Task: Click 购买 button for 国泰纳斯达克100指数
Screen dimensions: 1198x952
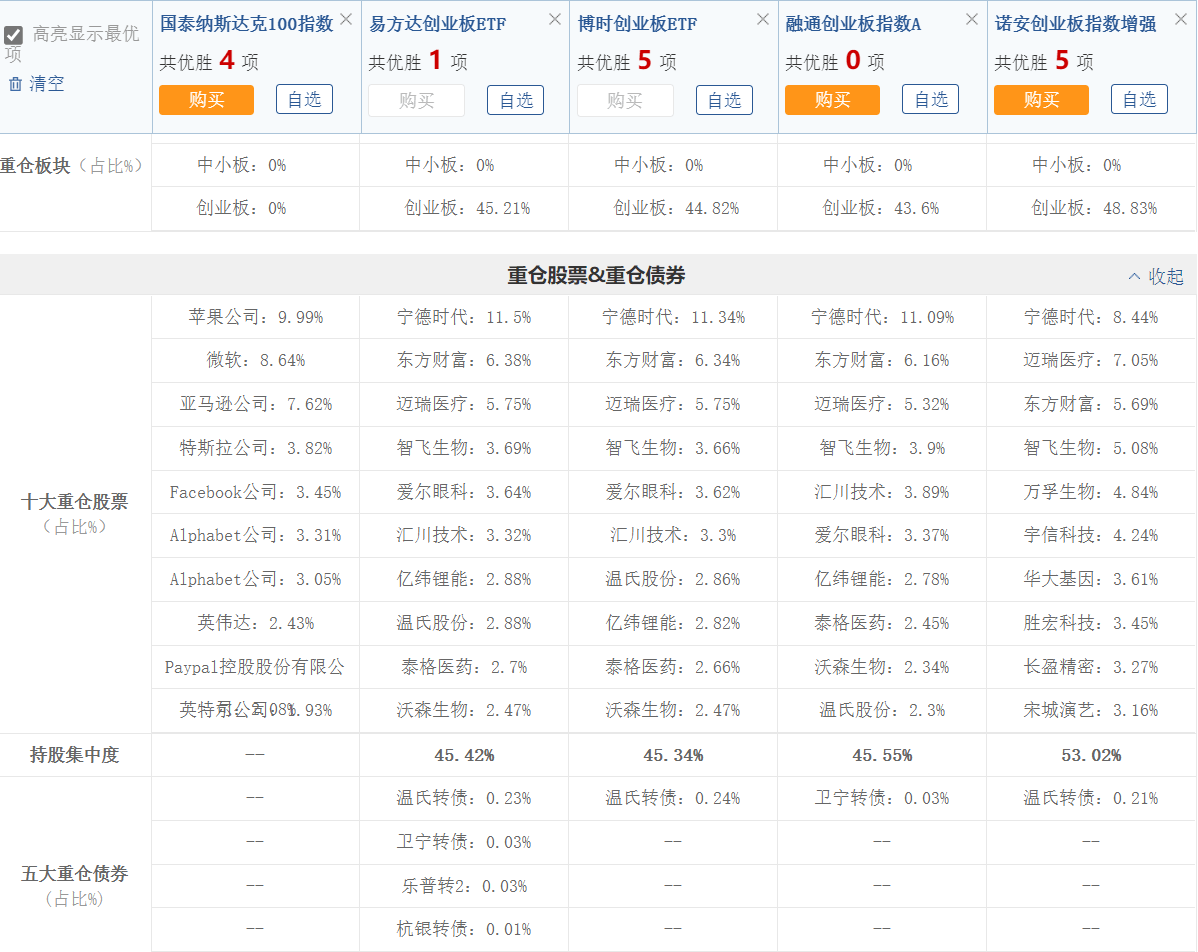Action: coord(206,100)
